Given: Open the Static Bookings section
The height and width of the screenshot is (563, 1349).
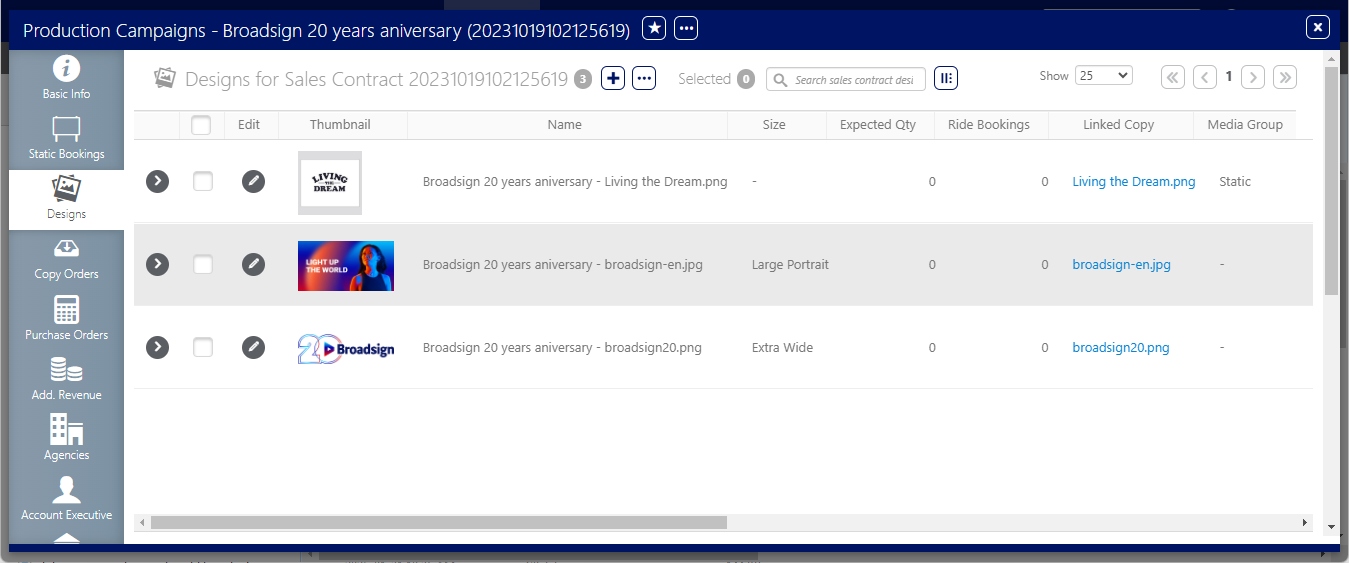Looking at the screenshot, I should tap(66, 137).
